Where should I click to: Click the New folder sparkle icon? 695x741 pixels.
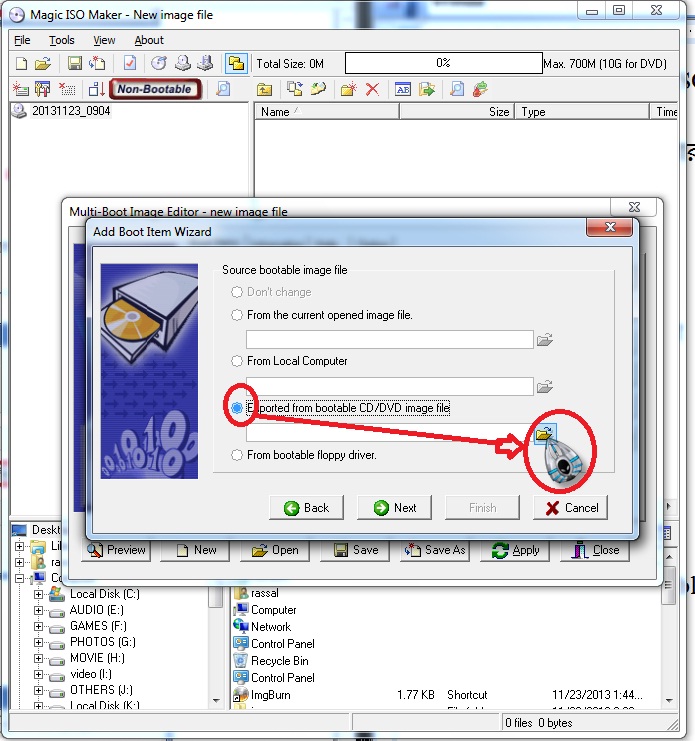[349, 89]
